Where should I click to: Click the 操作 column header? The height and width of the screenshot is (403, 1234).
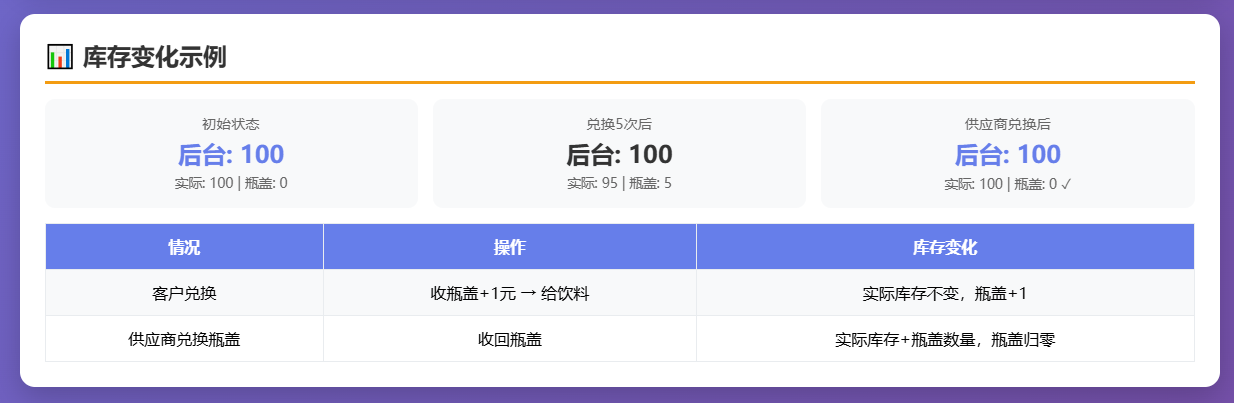click(x=510, y=247)
